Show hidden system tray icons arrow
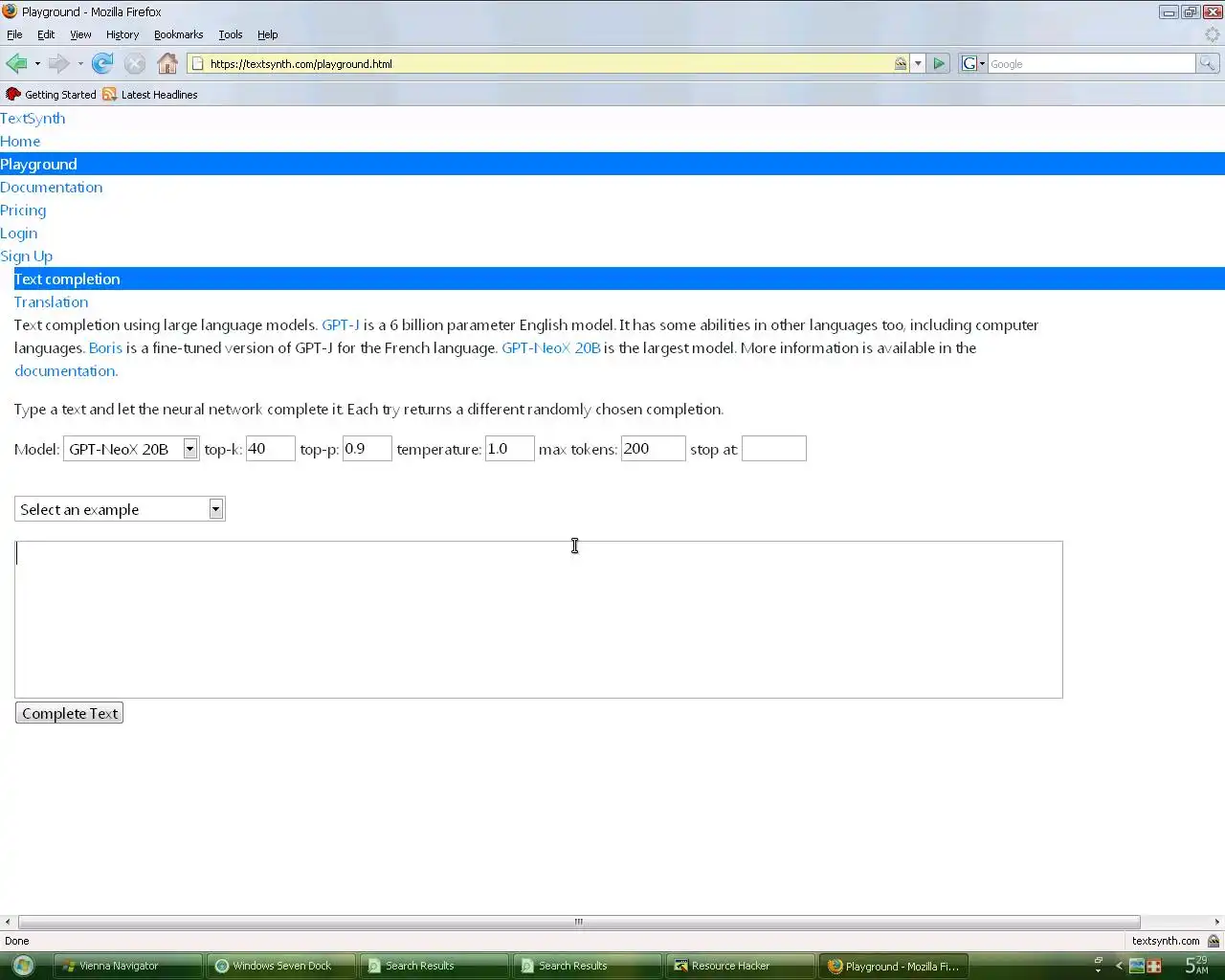The height and width of the screenshot is (980, 1225). (x=1119, y=966)
